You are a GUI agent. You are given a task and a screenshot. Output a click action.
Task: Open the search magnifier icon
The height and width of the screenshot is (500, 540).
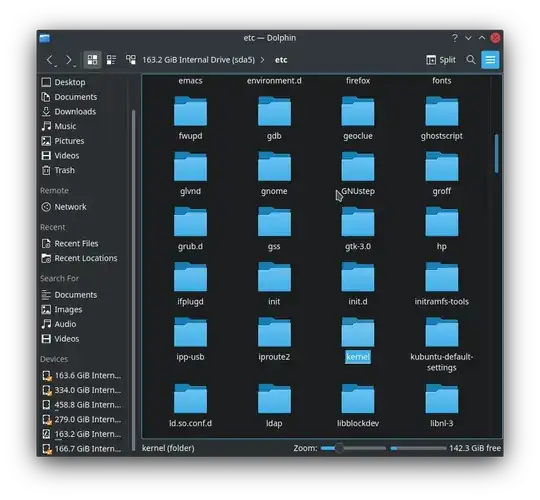470,60
